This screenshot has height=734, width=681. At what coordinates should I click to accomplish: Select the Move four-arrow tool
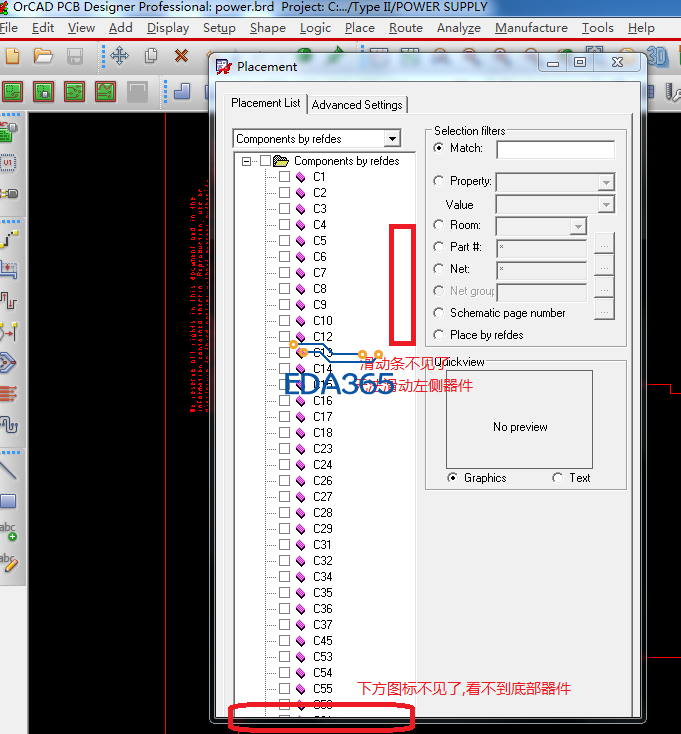(x=120, y=56)
